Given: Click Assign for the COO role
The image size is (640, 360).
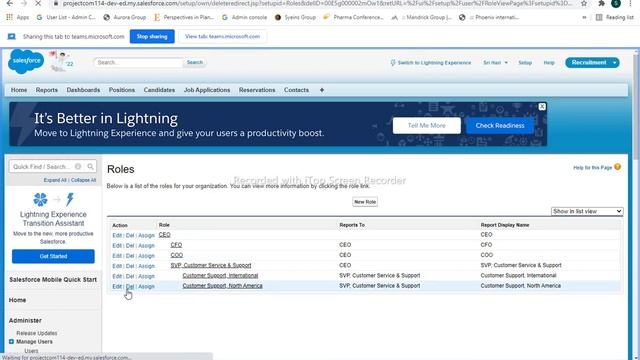Looking at the screenshot, I should [146, 256].
